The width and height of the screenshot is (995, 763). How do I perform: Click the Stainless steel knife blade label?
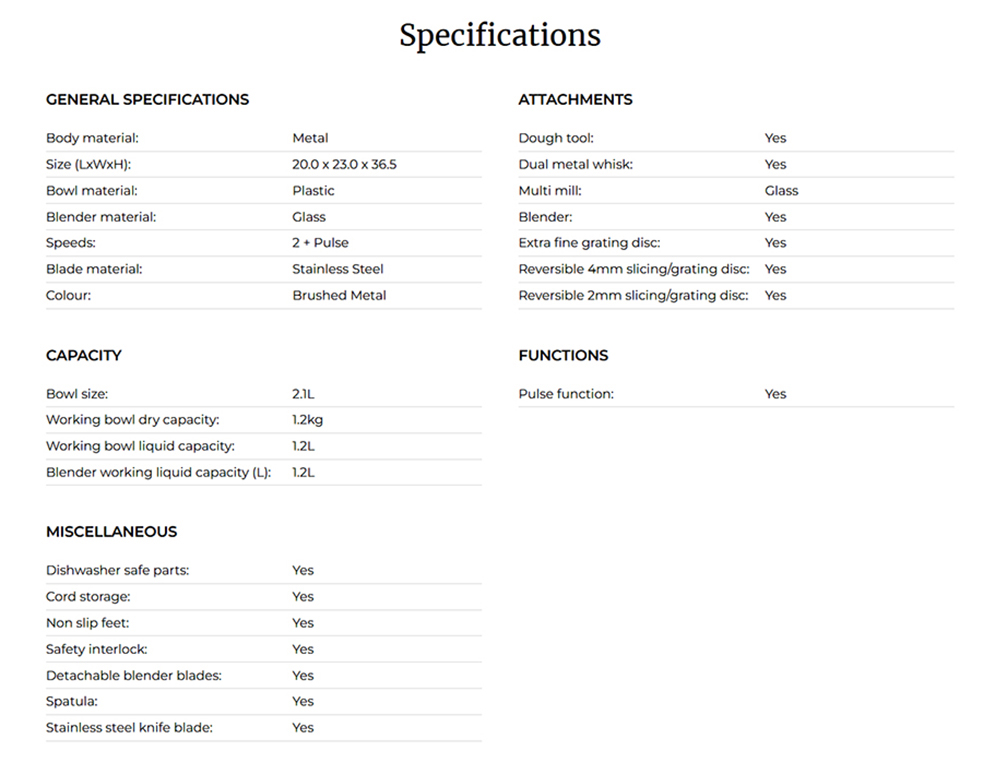(129, 727)
